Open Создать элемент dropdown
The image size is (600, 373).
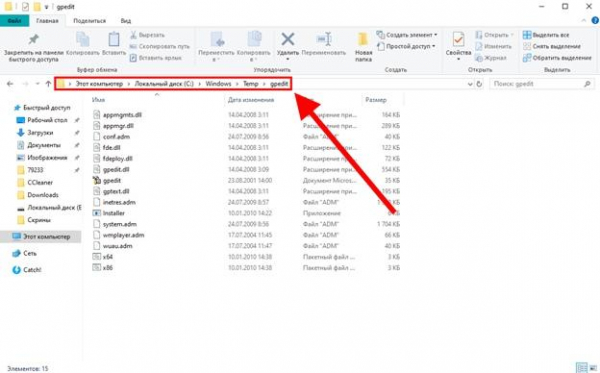click(406, 35)
